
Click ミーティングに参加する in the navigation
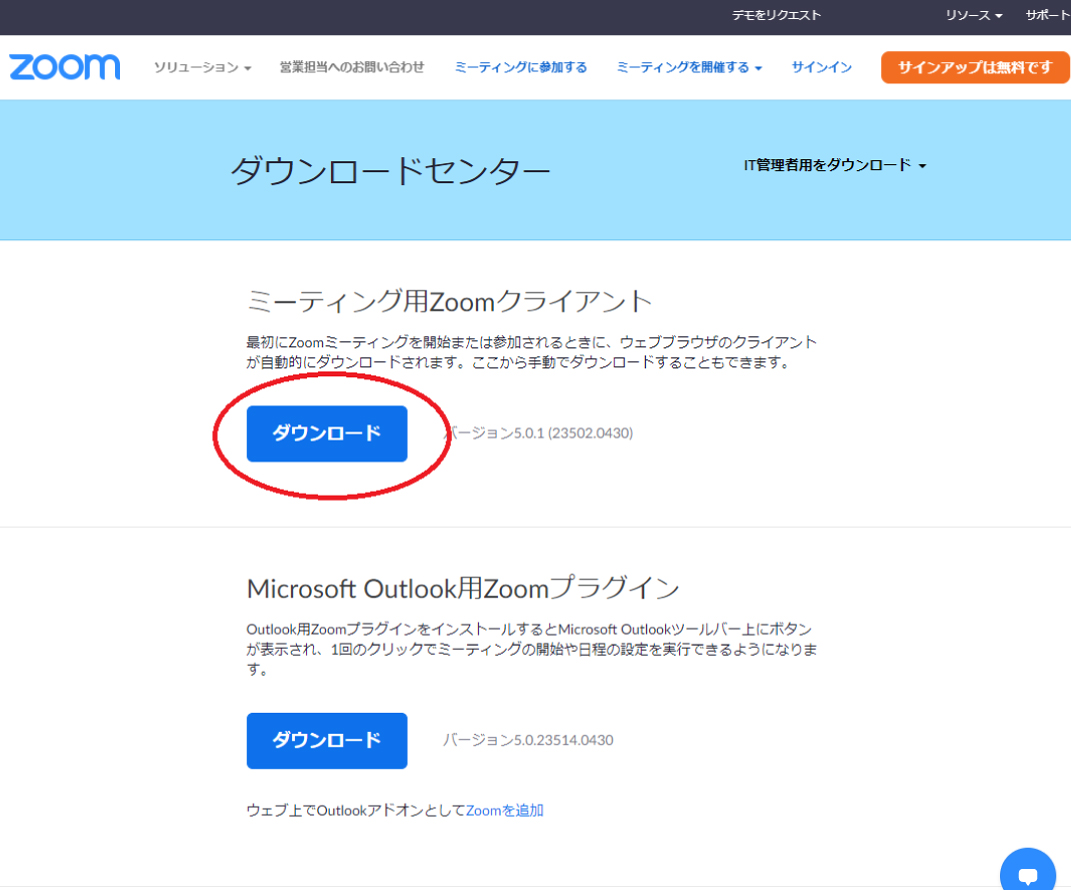coord(520,67)
